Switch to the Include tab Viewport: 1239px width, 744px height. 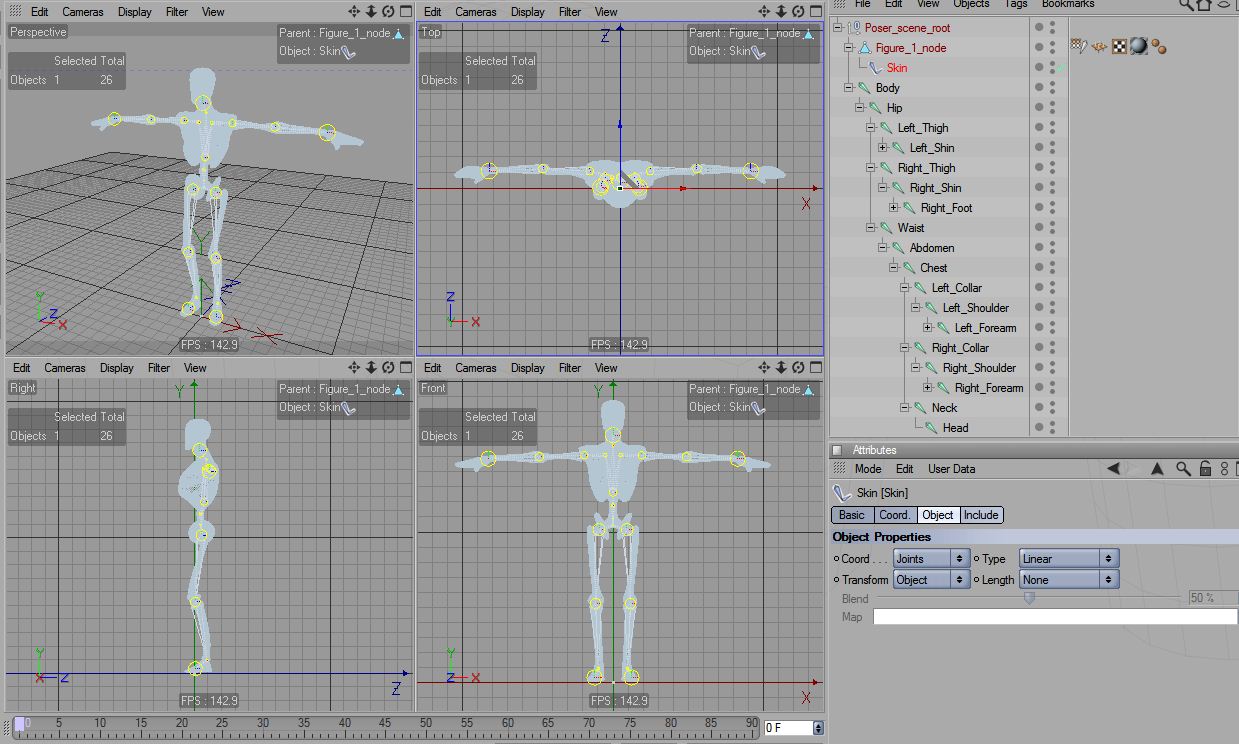coord(981,515)
